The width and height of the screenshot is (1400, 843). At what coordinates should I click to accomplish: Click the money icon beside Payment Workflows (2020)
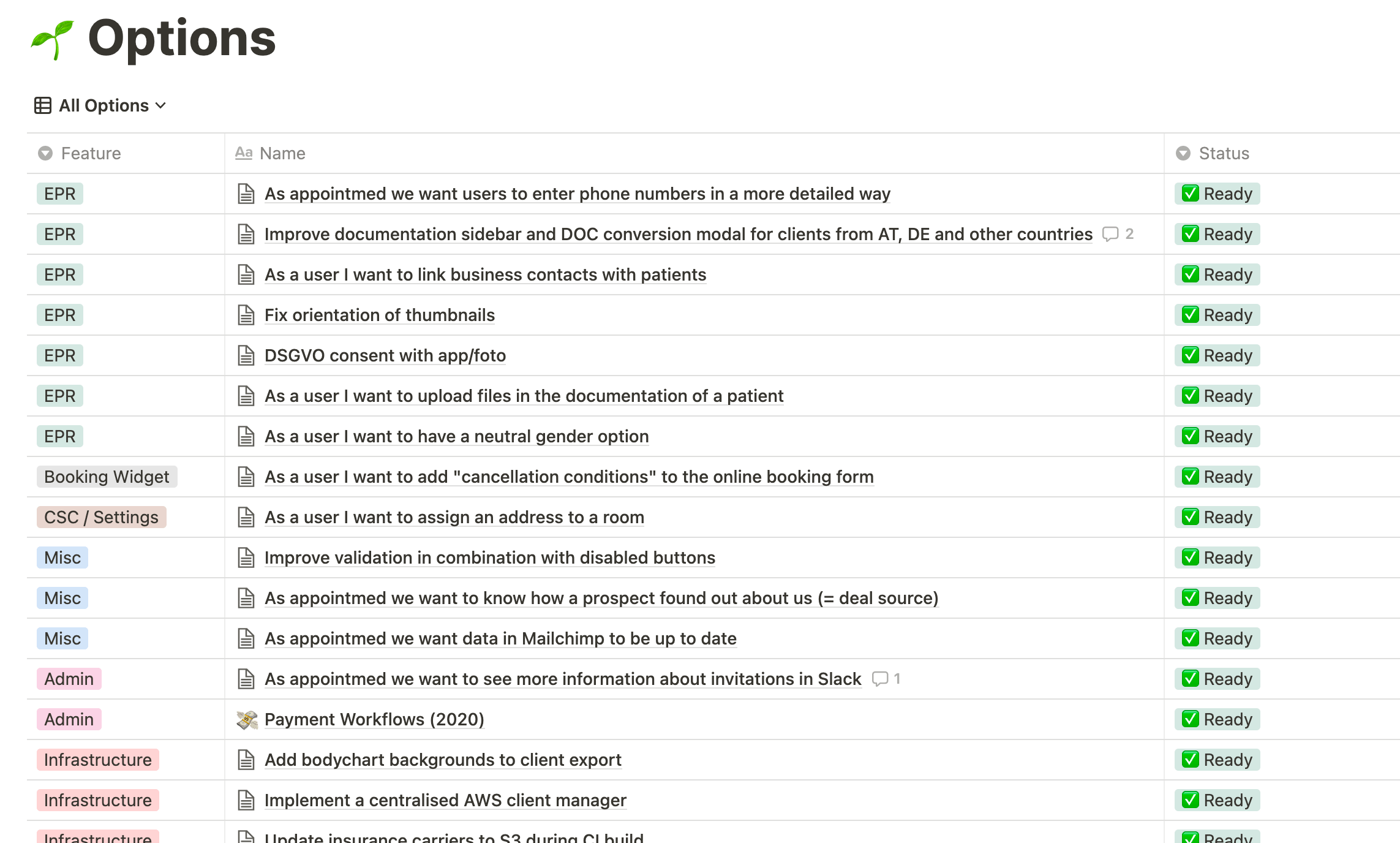[247, 719]
